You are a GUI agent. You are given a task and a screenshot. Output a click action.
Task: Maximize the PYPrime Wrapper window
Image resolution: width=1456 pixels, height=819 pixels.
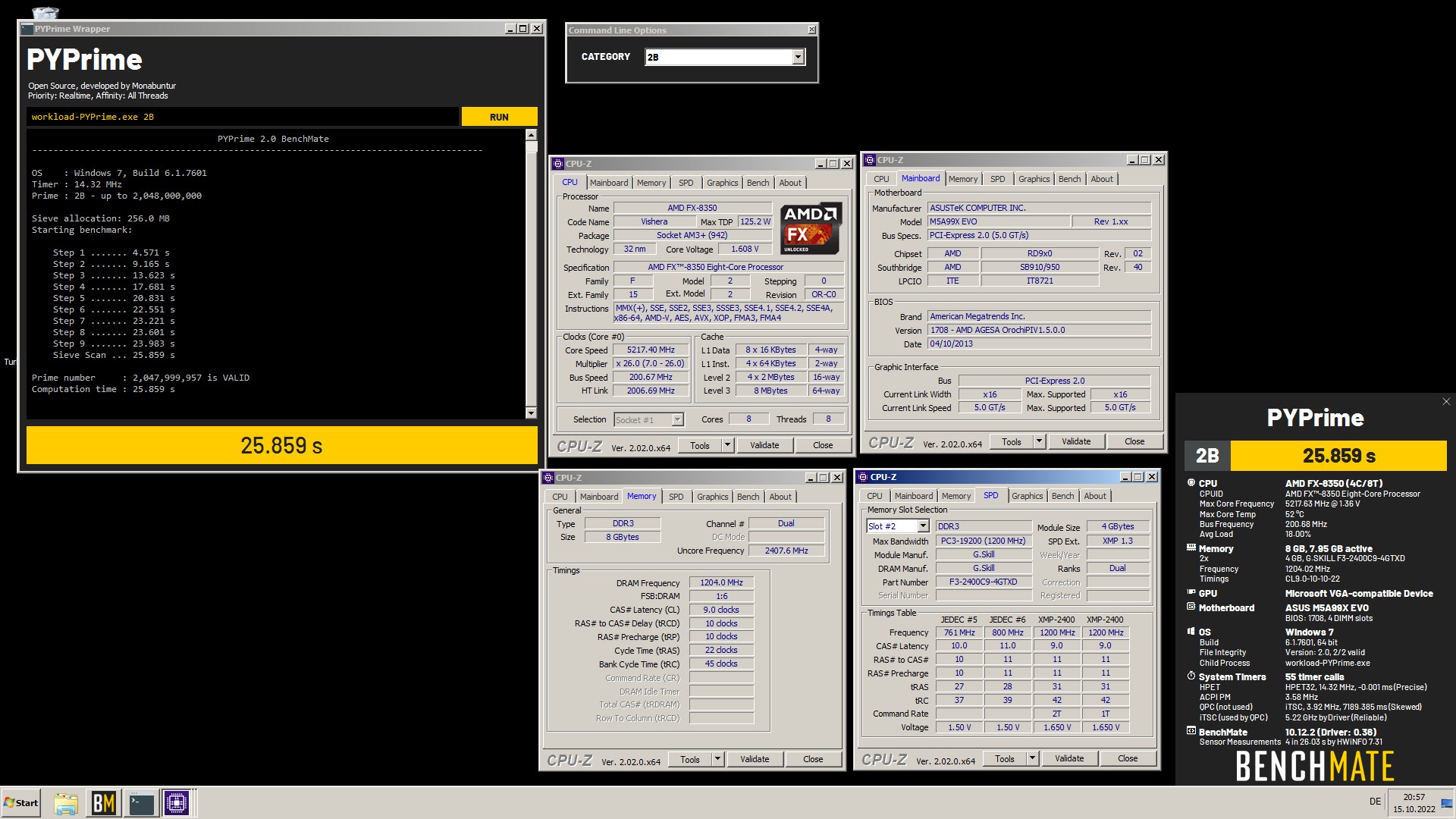tap(522, 29)
